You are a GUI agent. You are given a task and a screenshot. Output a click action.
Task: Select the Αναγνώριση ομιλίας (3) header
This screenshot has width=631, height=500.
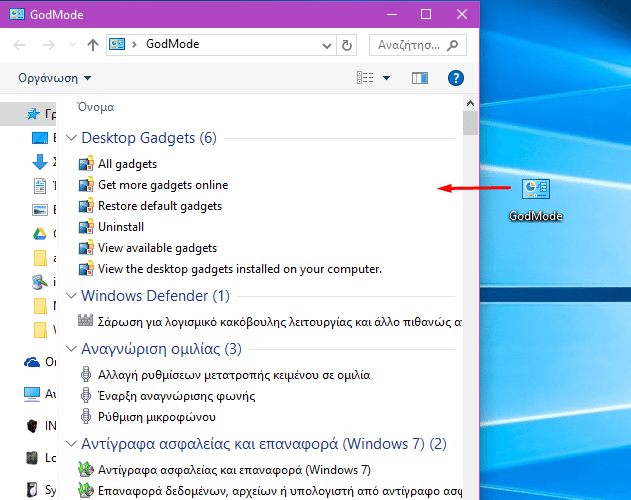point(161,349)
